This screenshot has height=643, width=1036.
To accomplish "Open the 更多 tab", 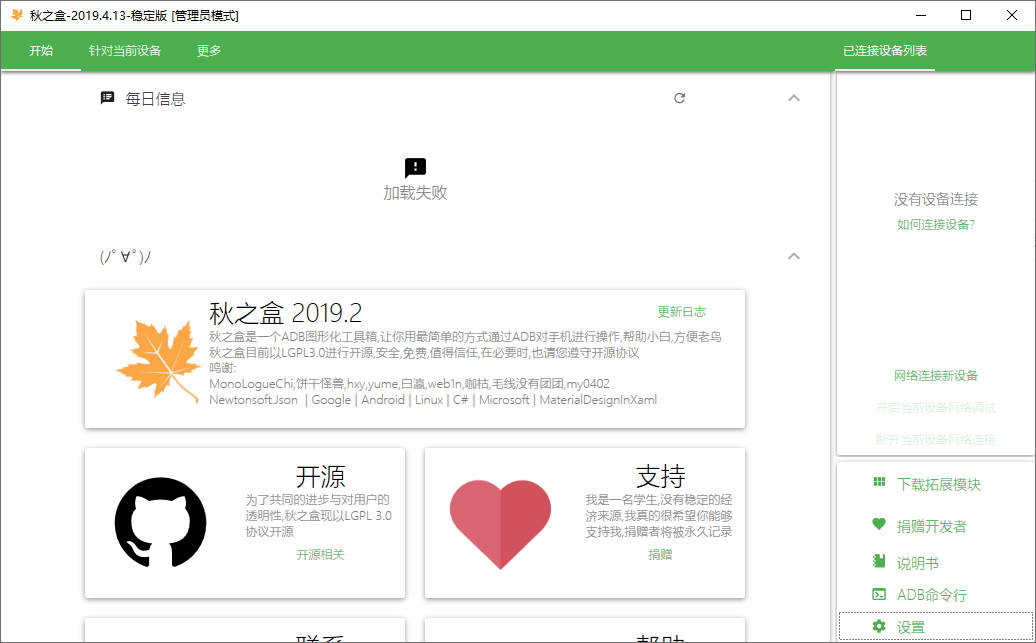I will (x=209, y=51).
